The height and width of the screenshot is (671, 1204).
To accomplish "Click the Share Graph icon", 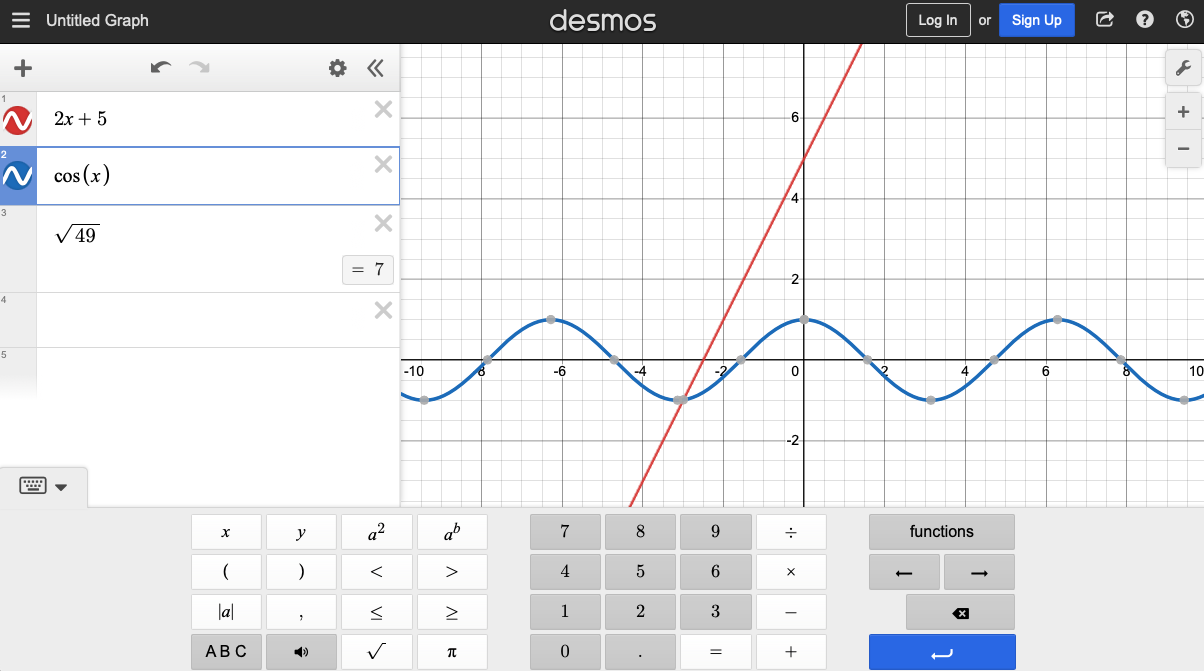I will (x=1105, y=20).
